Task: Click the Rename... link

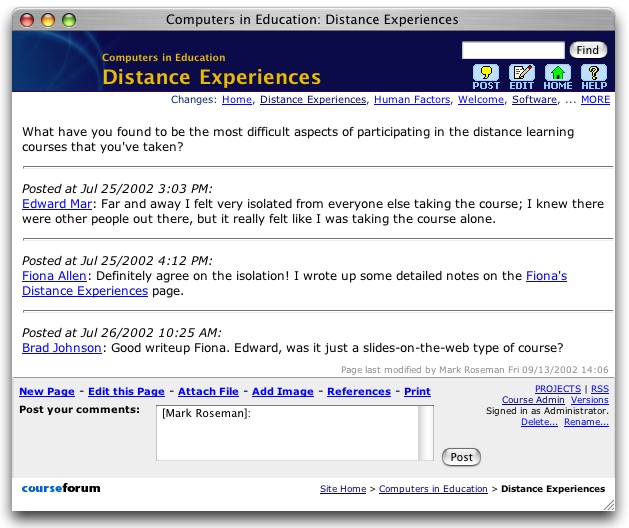Action: point(586,422)
